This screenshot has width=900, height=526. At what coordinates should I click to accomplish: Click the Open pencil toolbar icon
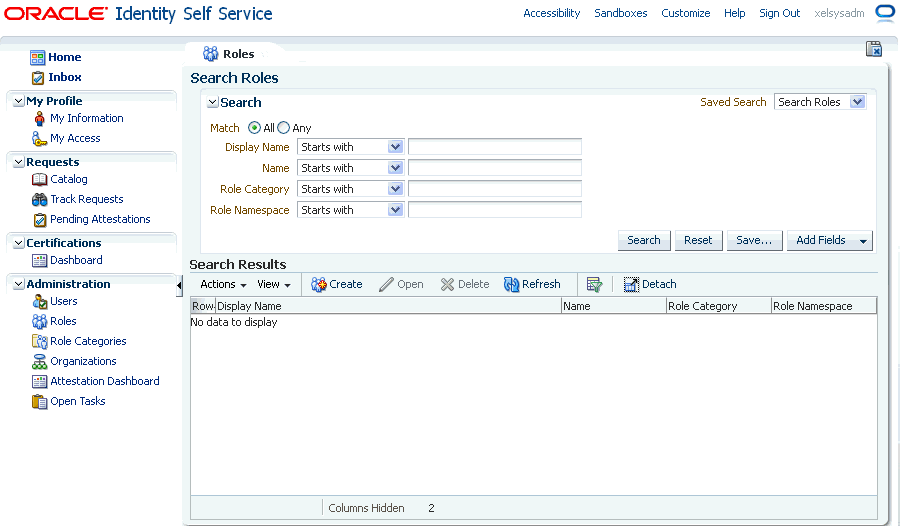[x=386, y=284]
